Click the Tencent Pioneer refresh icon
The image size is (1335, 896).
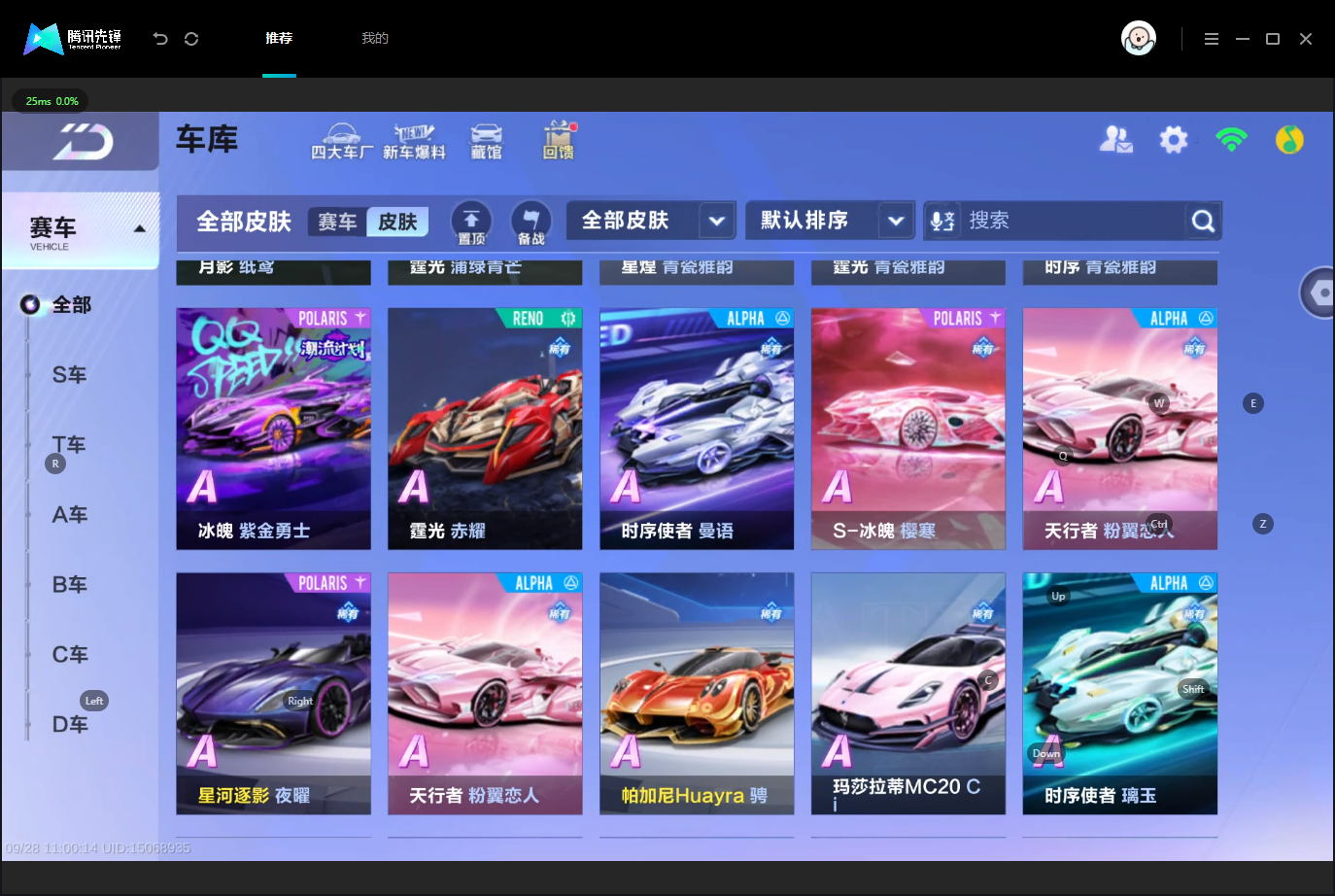click(x=191, y=39)
